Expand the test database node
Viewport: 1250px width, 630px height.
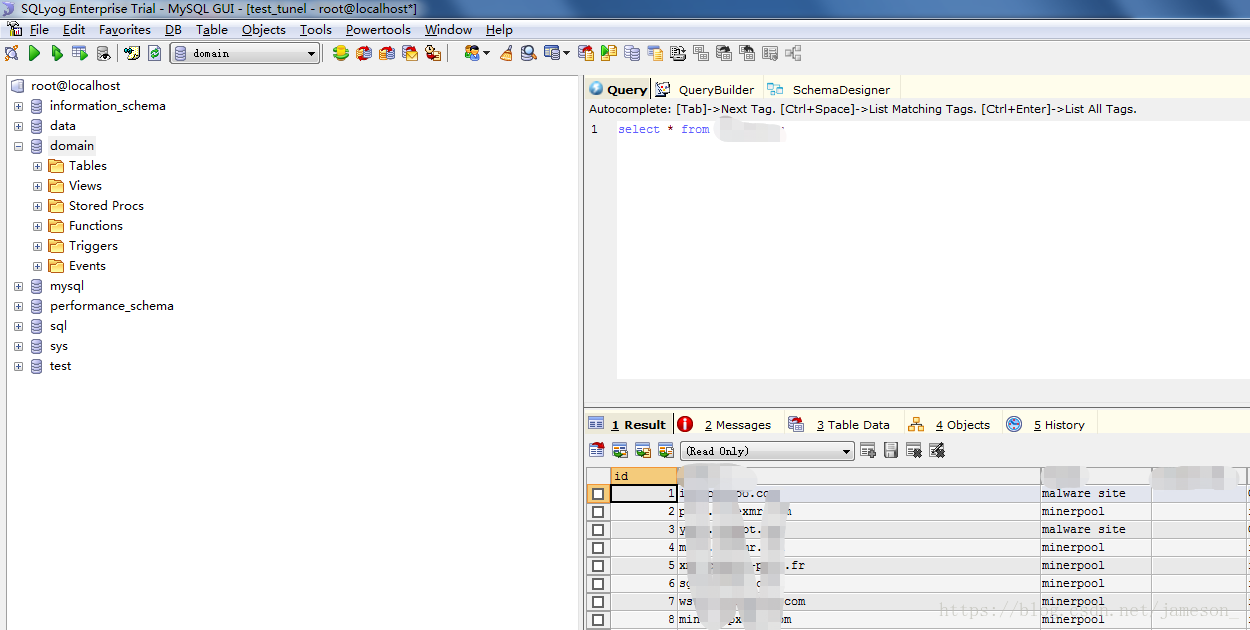click(x=18, y=366)
